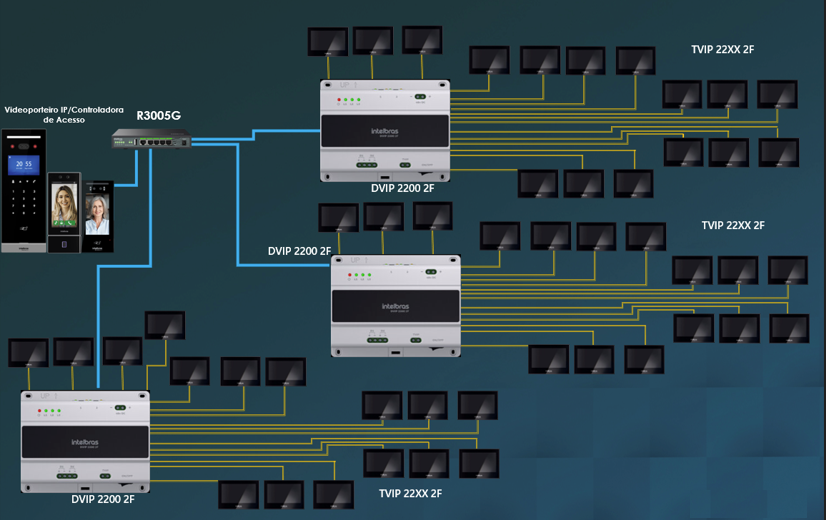Select the "R3005G" label text
826x520 pixels.
coord(159,115)
